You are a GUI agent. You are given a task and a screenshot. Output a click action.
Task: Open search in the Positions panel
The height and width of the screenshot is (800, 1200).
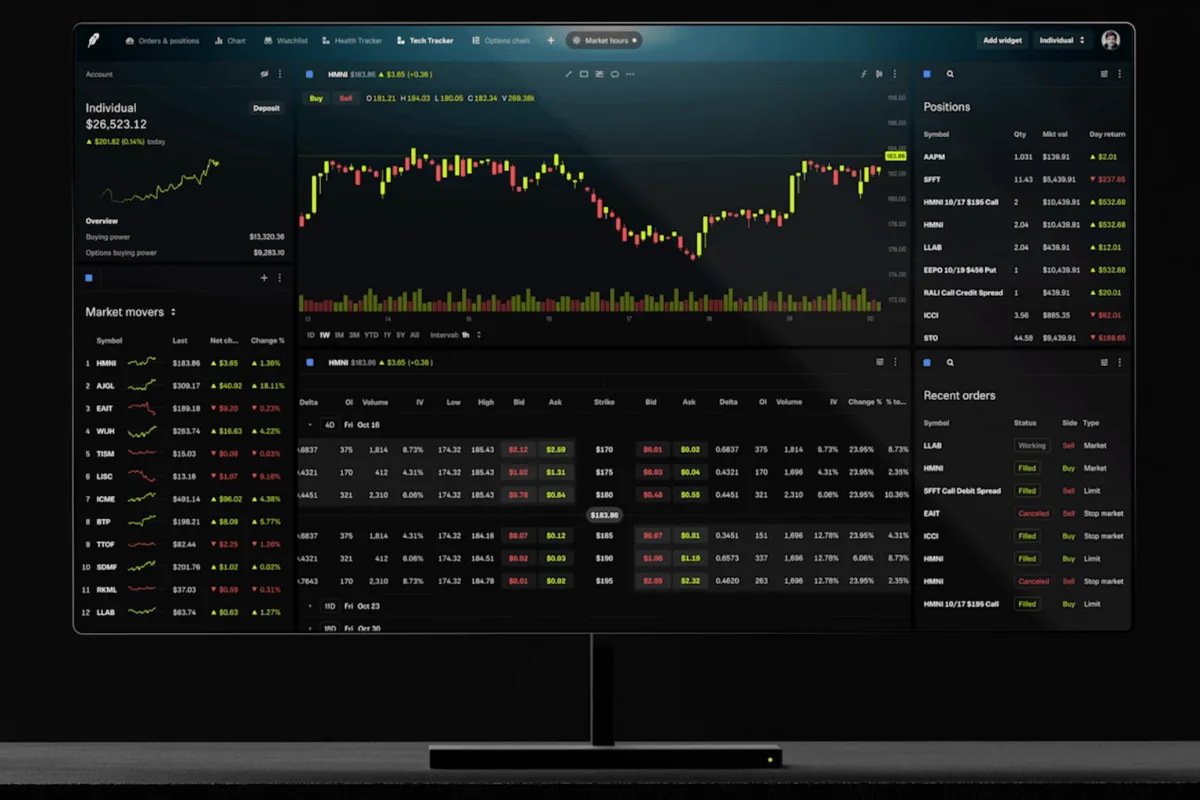point(950,74)
